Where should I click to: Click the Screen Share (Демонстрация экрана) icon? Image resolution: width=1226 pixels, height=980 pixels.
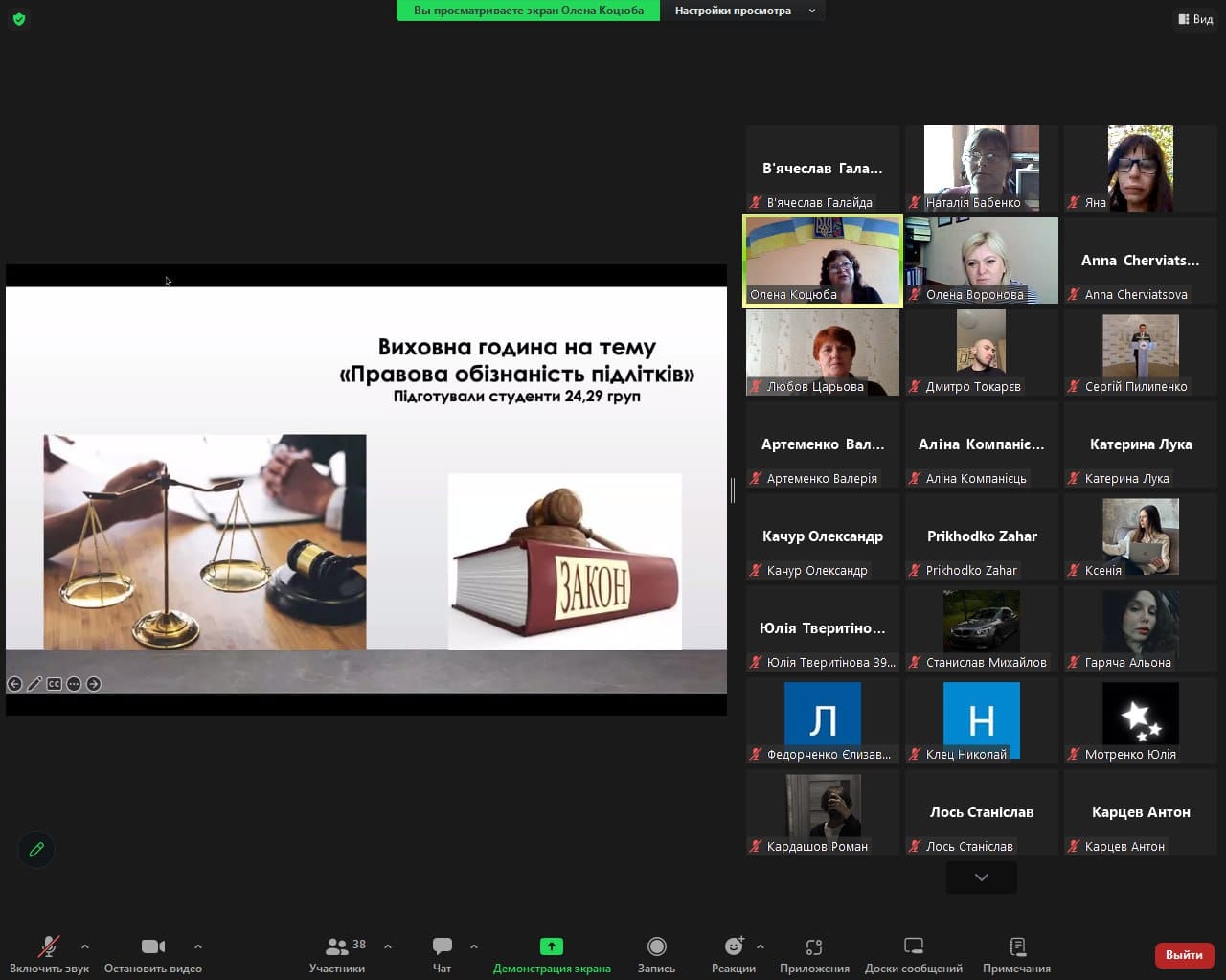(x=552, y=946)
